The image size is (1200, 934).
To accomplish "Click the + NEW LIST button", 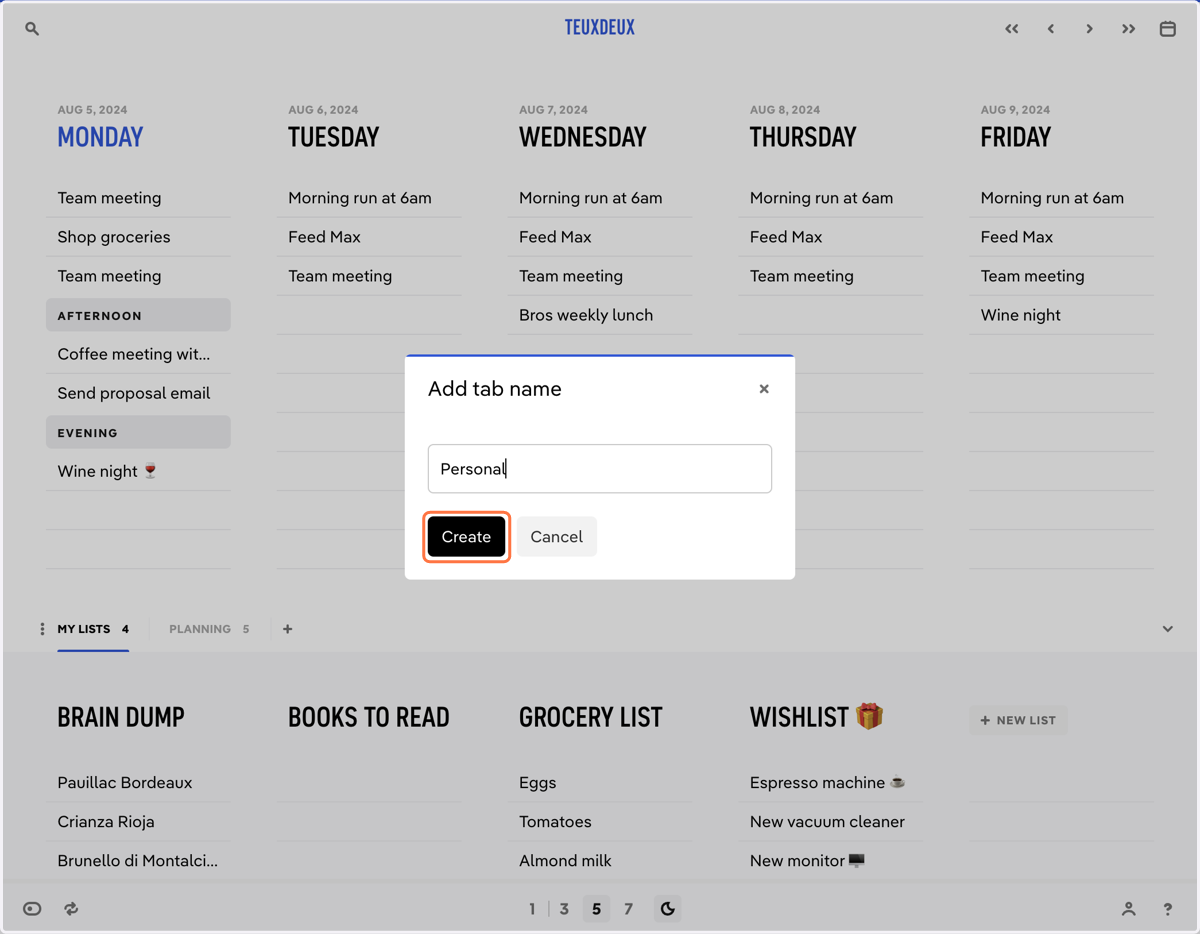I will click(x=1018, y=720).
